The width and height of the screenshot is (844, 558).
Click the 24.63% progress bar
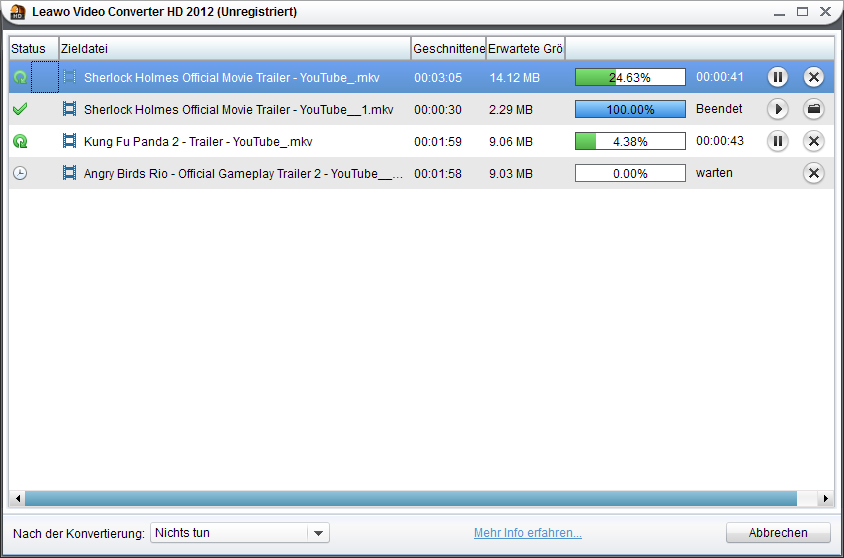[630, 77]
